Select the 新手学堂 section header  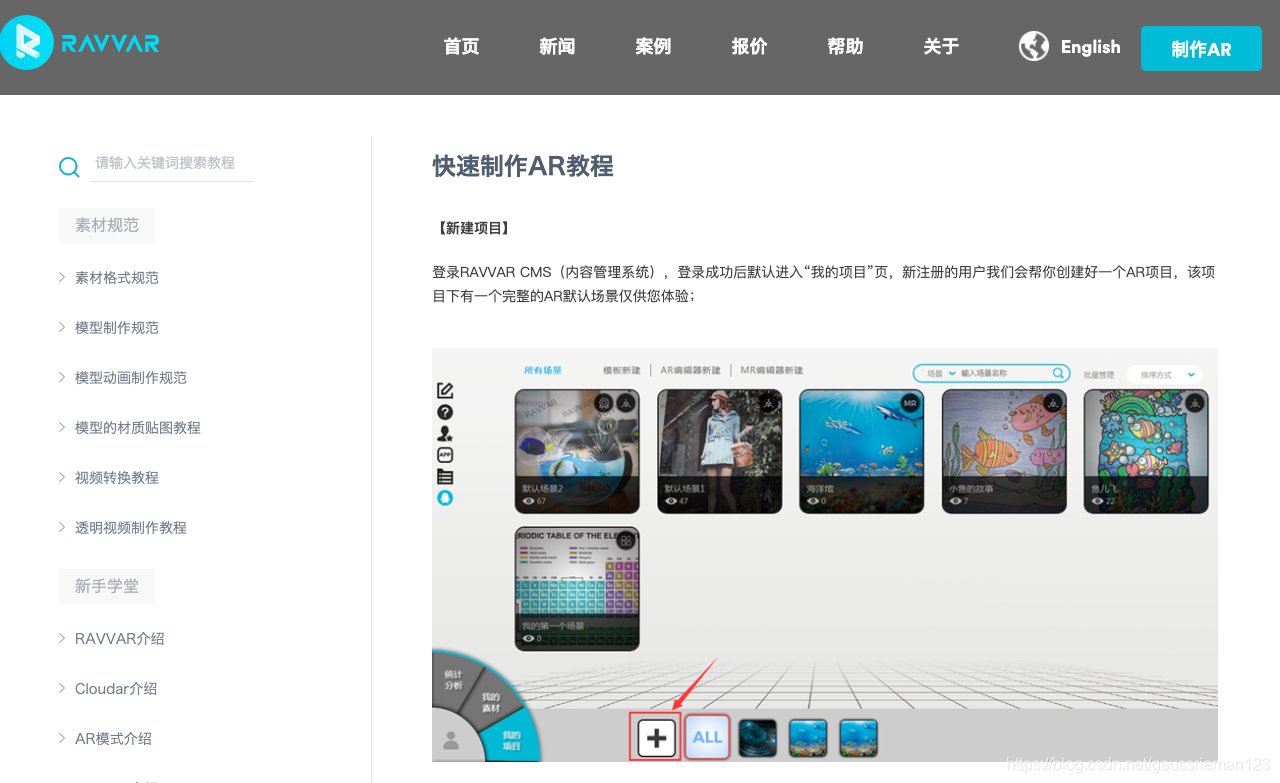pyautogui.click(x=107, y=587)
